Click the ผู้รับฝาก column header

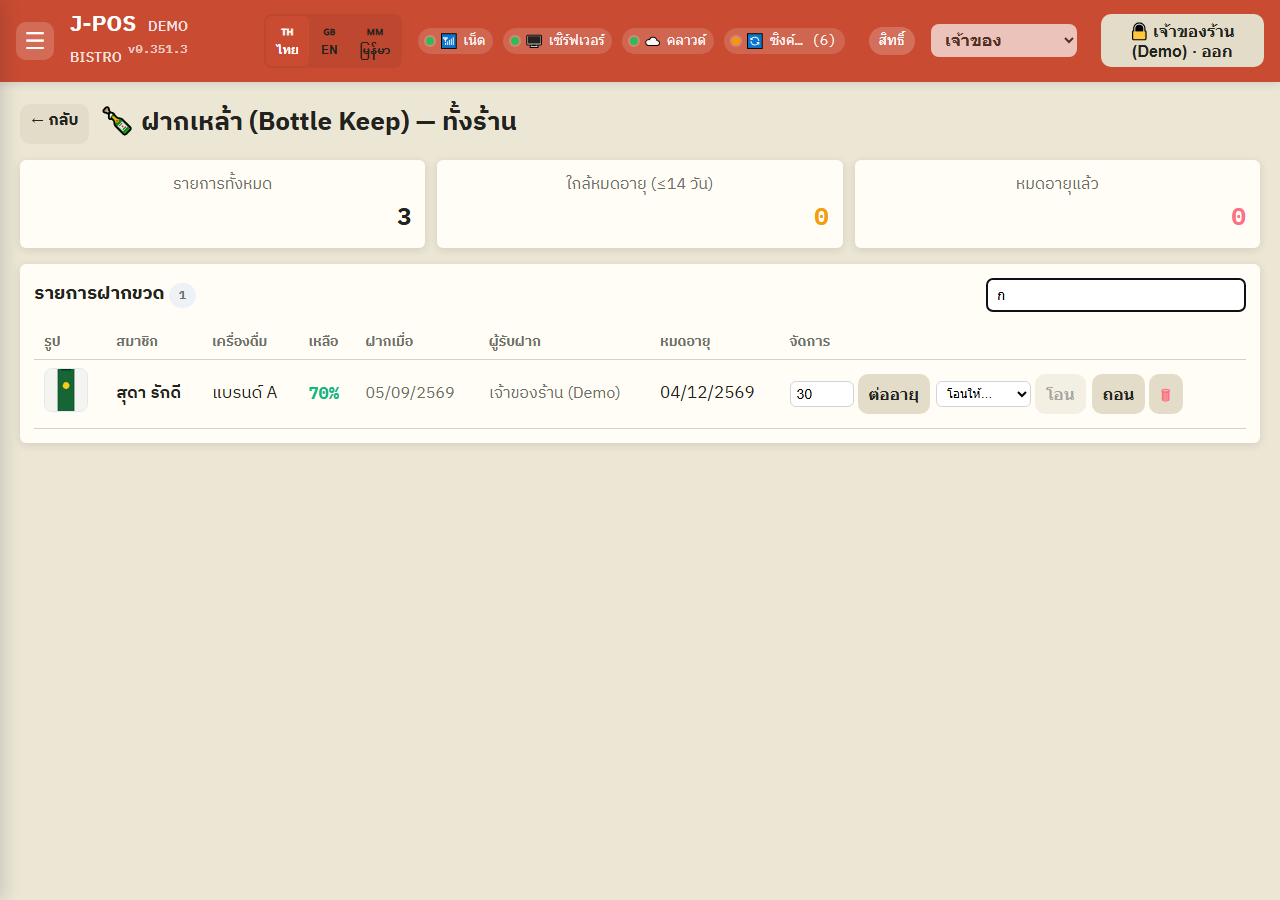click(515, 342)
